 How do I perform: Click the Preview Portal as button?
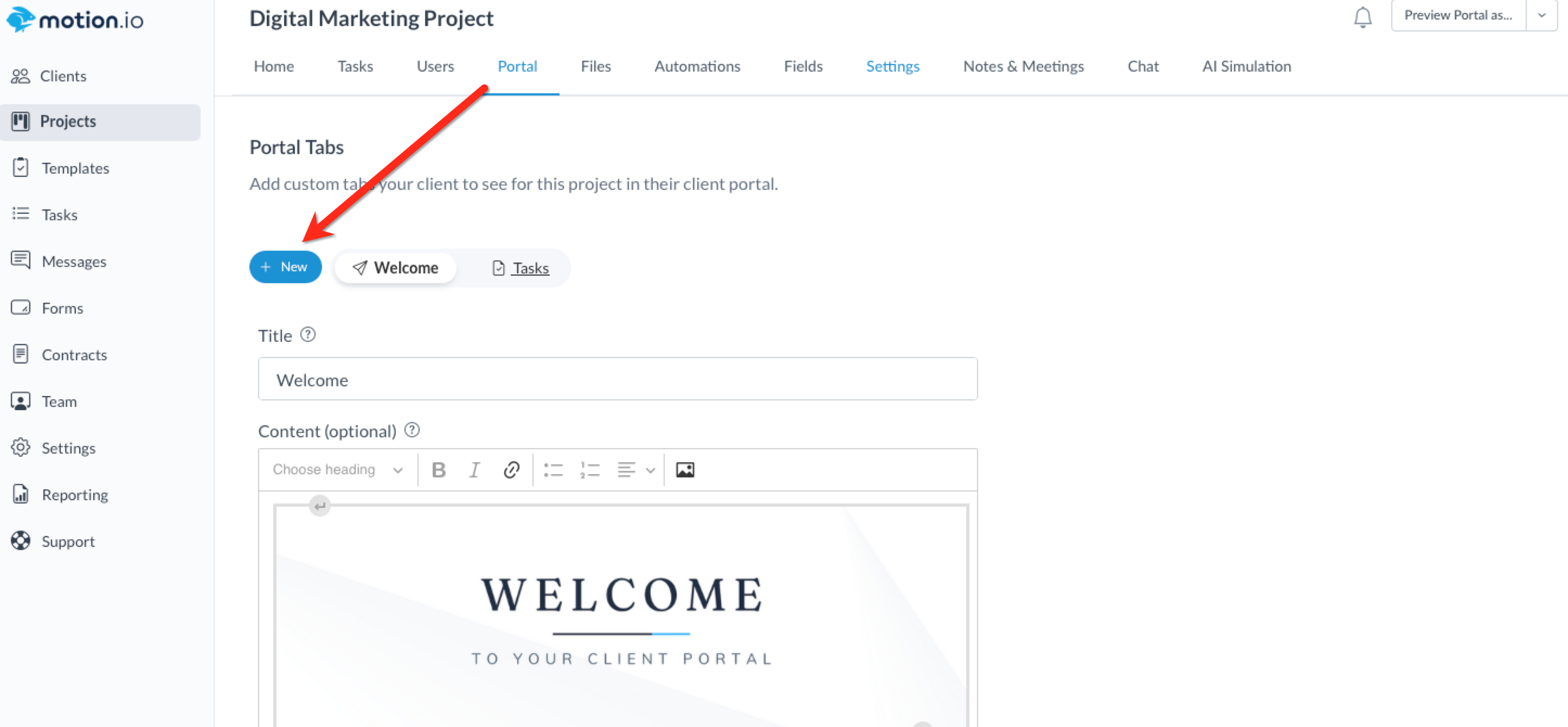[1458, 15]
